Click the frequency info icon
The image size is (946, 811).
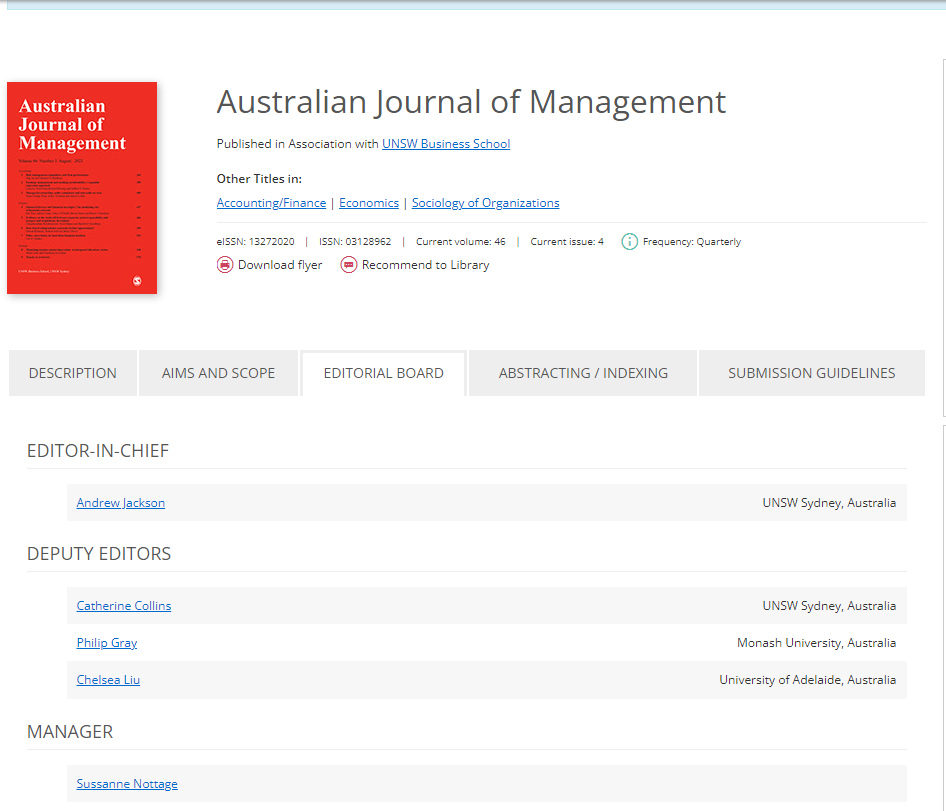[629, 241]
